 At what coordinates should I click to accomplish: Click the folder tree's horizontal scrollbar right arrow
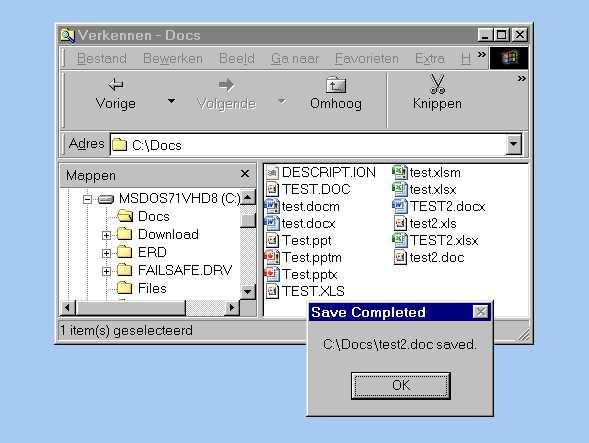point(232,308)
